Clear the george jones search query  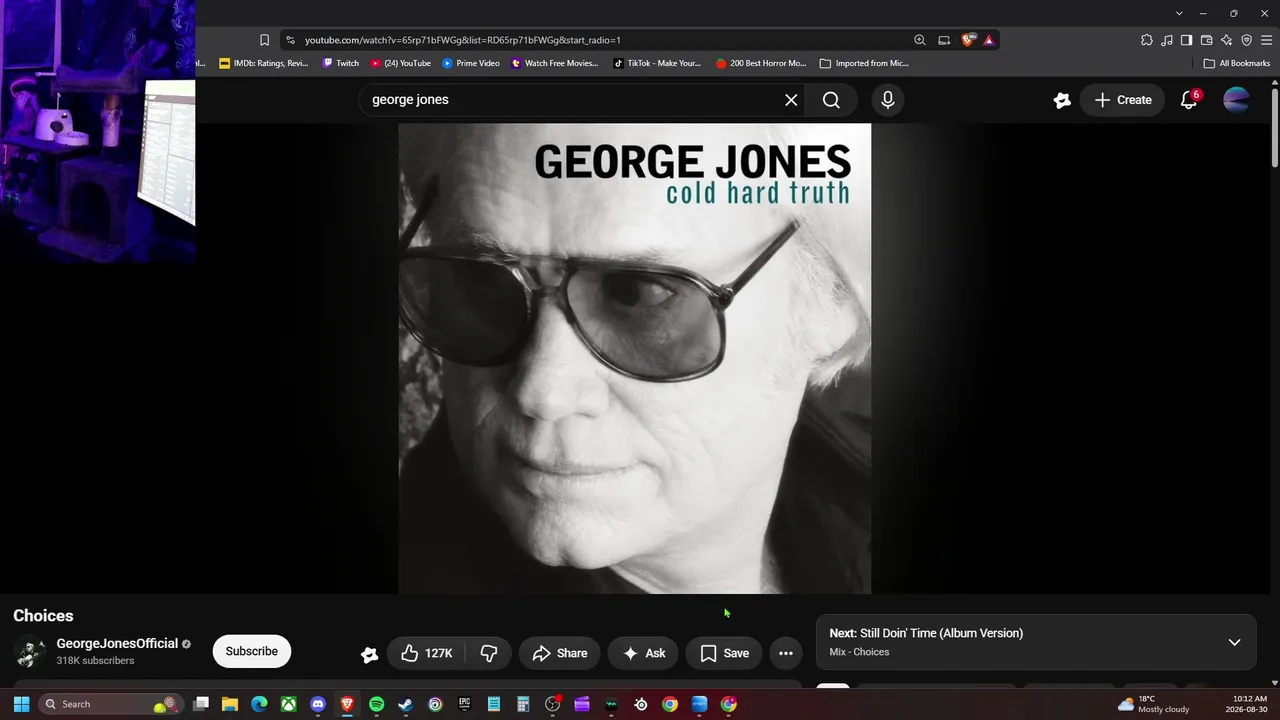pos(791,100)
